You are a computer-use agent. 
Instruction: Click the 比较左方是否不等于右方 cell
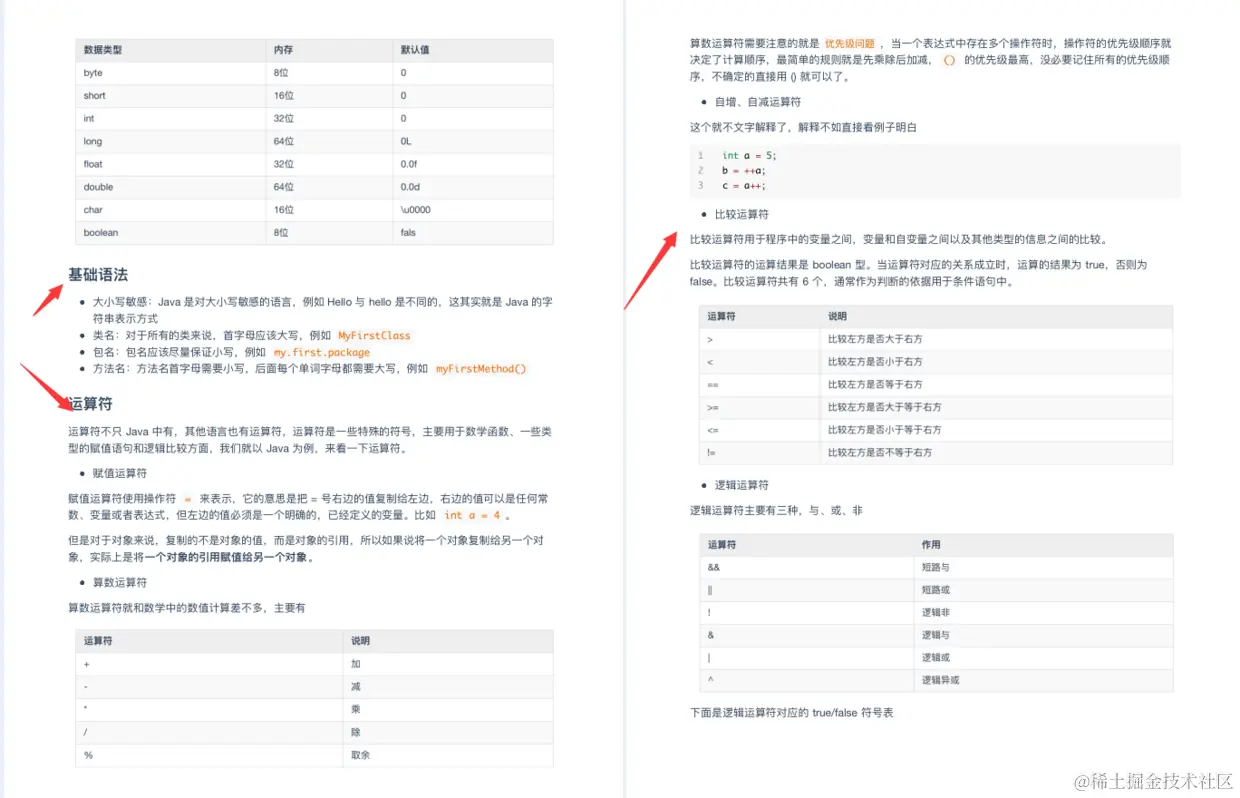coord(996,453)
